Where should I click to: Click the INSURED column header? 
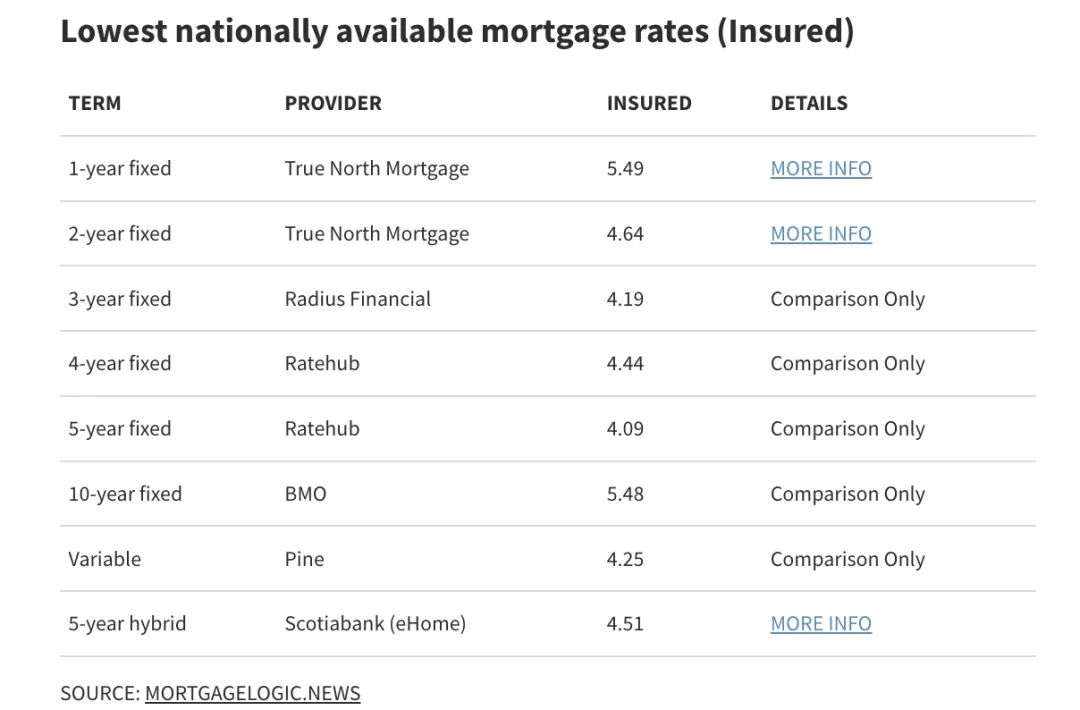click(649, 103)
